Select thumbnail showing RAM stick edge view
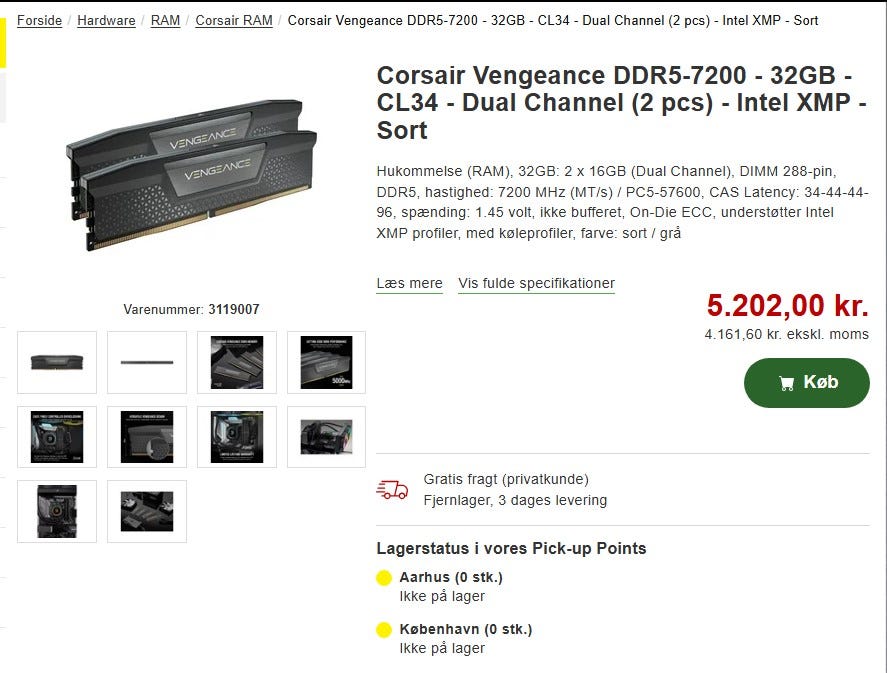 coord(147,363)
